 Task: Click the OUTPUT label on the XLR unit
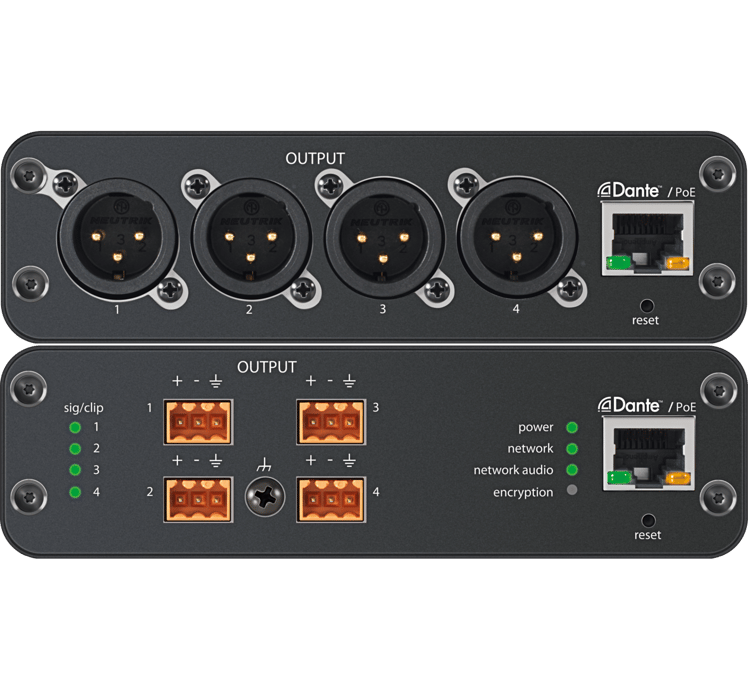coord(315,158)
